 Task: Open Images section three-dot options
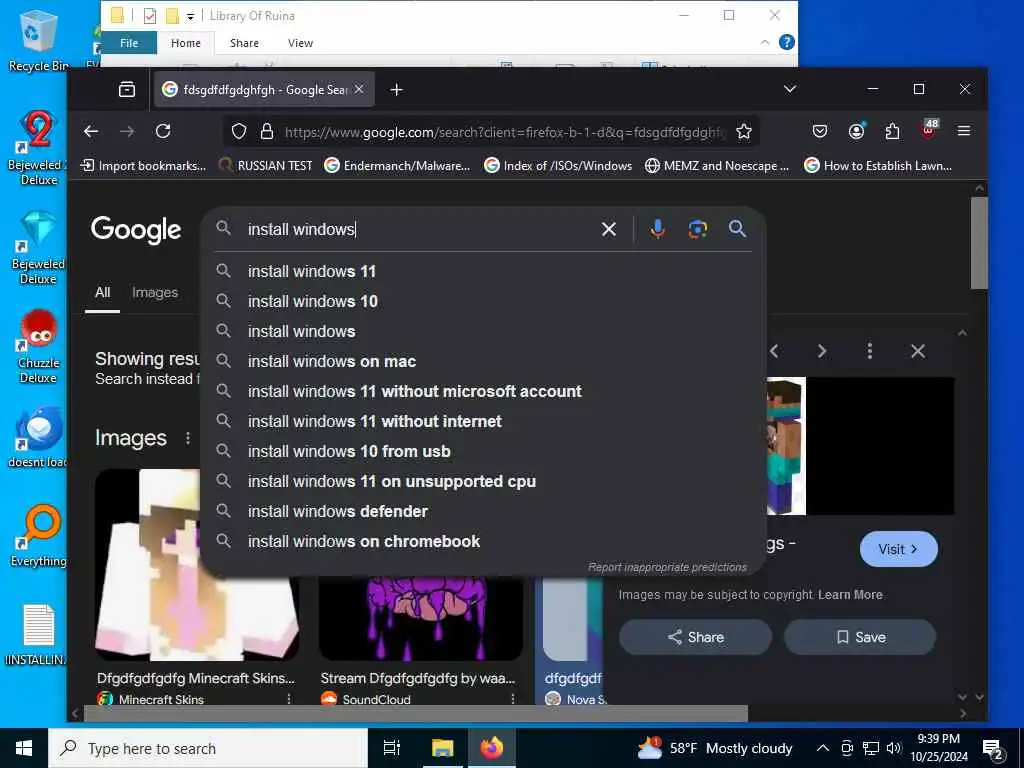coord(188,438)
